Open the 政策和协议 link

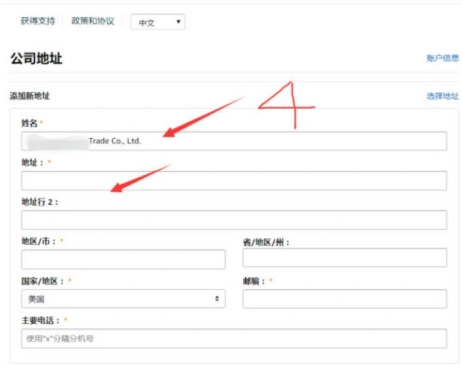[x=93, y=21]
